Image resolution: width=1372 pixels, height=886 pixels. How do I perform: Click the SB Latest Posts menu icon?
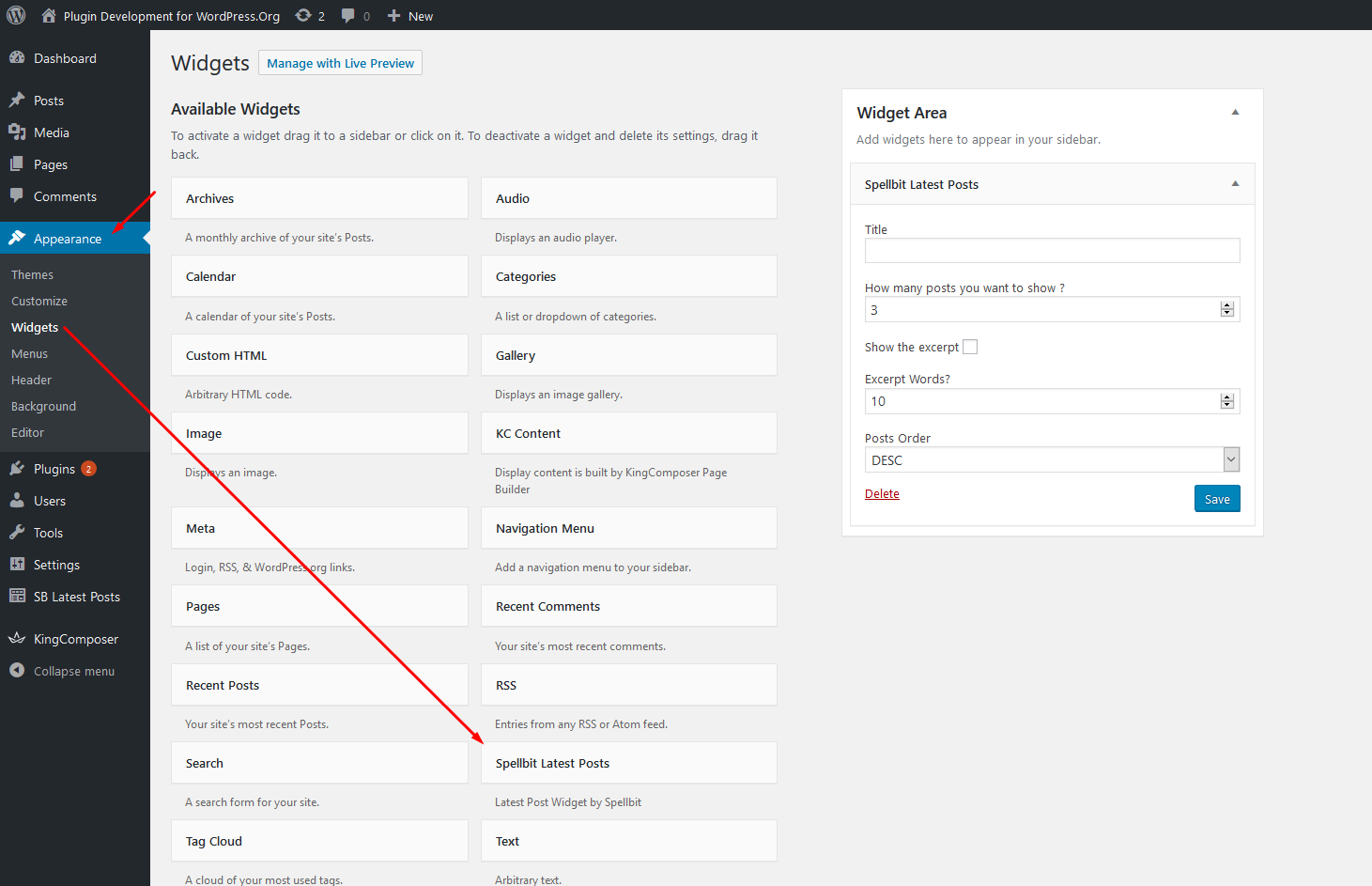(17, 597)
